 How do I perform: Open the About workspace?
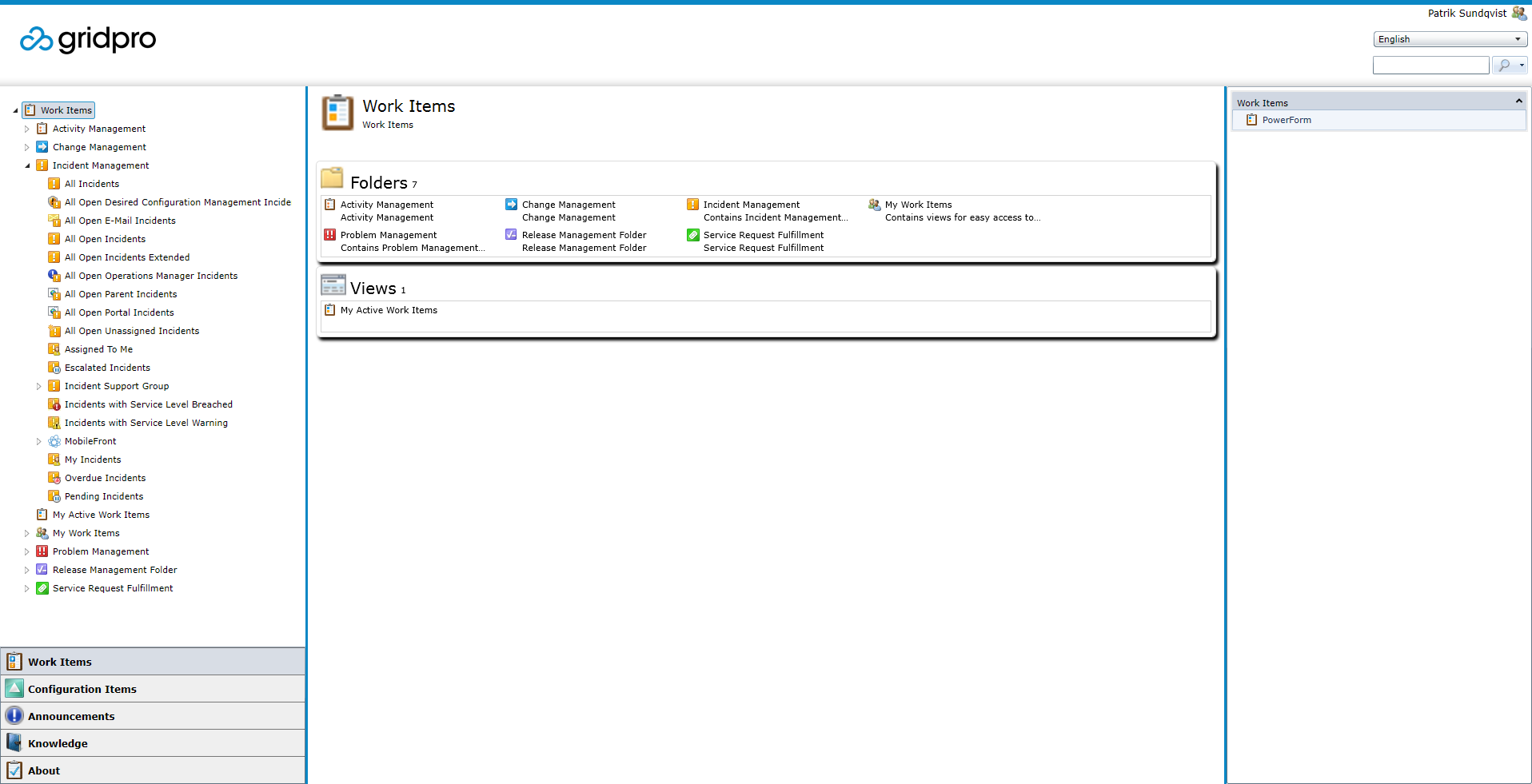[x=153, y=770]
